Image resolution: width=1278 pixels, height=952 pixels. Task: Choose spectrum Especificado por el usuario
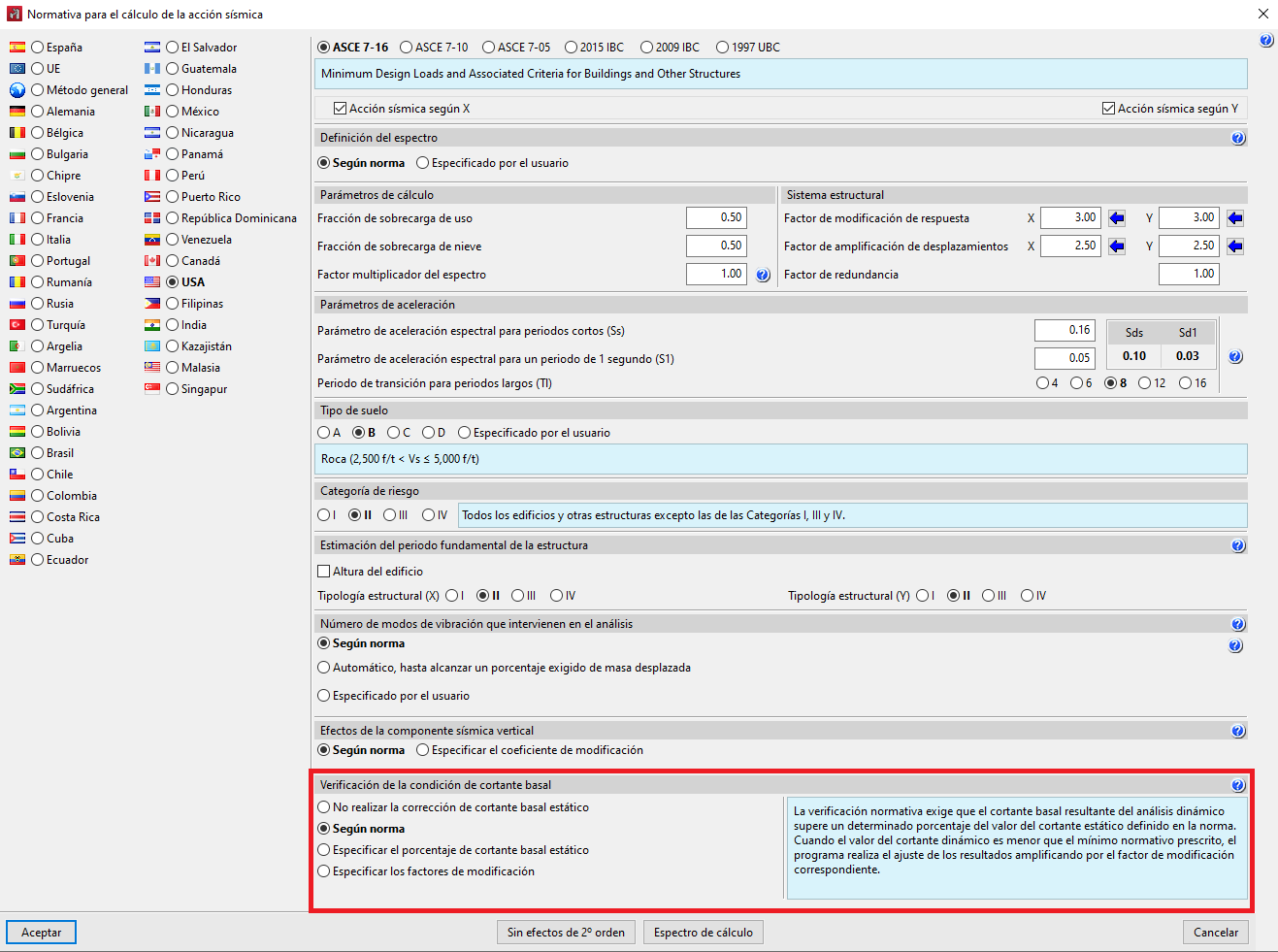(x=423, y=163)
